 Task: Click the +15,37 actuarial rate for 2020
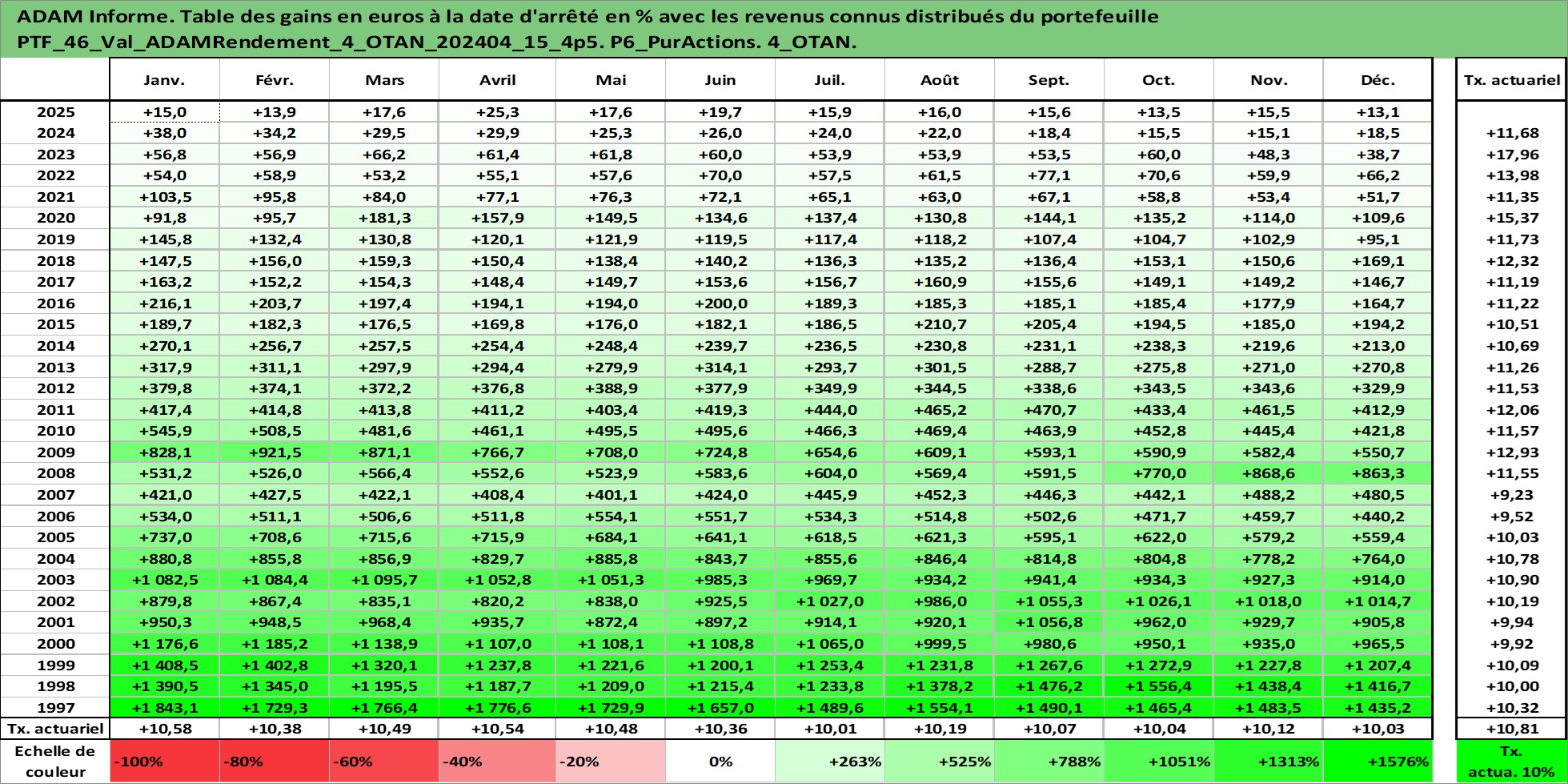[1512, 218]
